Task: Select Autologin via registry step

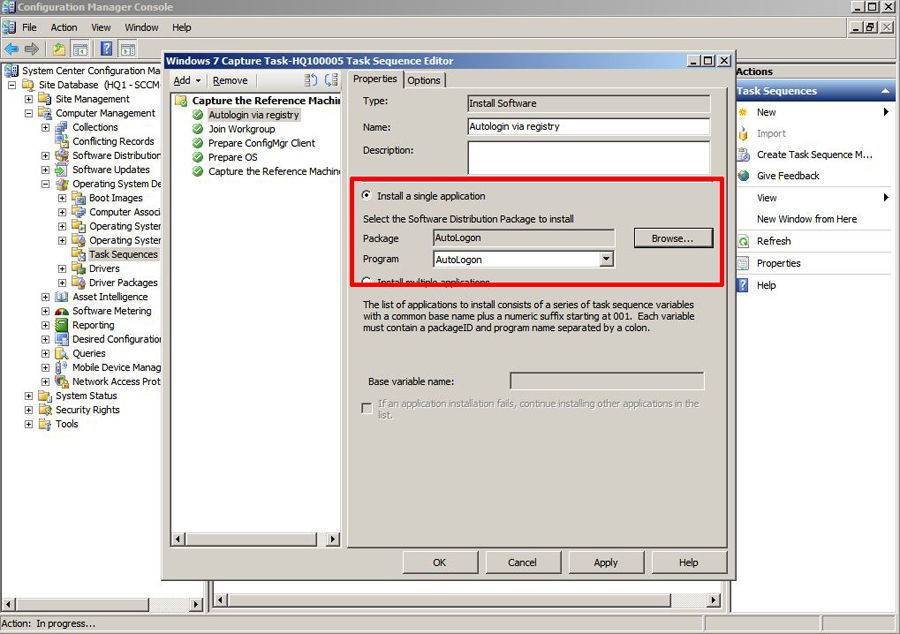Action: [254, 115]
